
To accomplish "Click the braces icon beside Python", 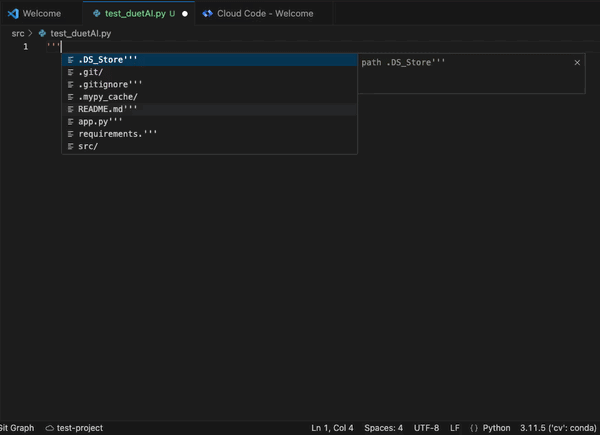I will pos(474,428).
